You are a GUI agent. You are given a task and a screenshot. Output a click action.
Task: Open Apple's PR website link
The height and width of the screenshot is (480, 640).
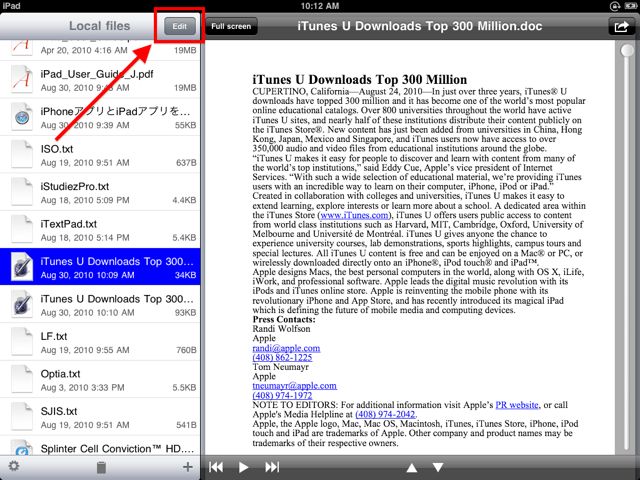pyautogui.click(x=517, y=405)
